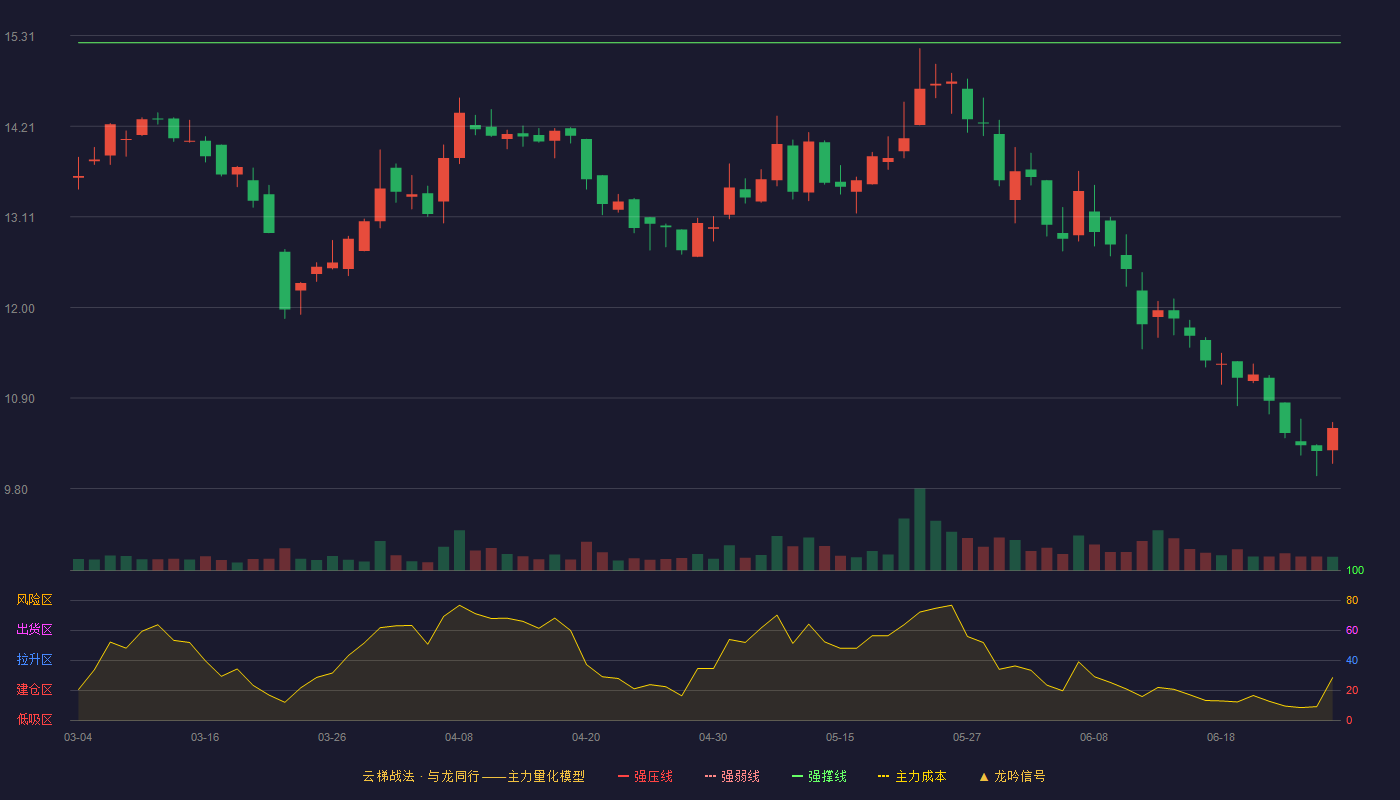
Task: Click the 03-04 date label
Action: click(x=78, y=737)
